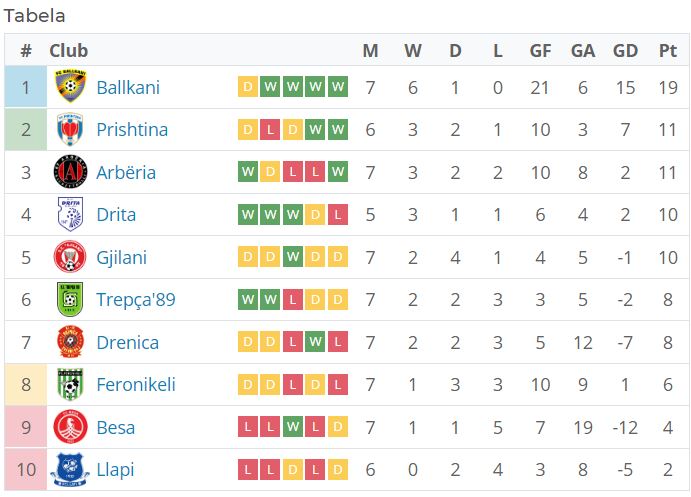
Task: Click the Besa red club badge
Action: pyautogui.click(x=70, y=427)
